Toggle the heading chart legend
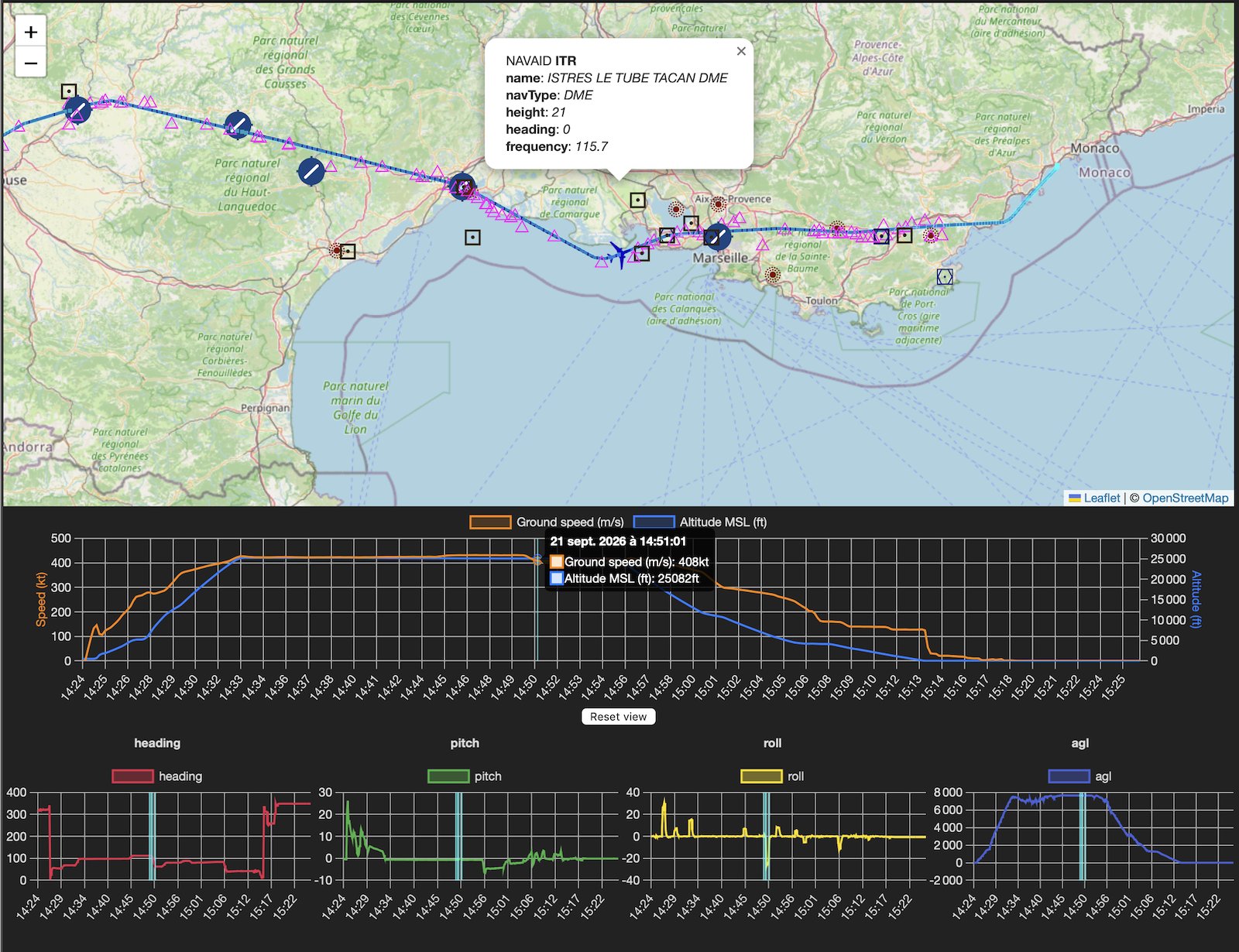The image size is (1239, 952). coord(157,776)
